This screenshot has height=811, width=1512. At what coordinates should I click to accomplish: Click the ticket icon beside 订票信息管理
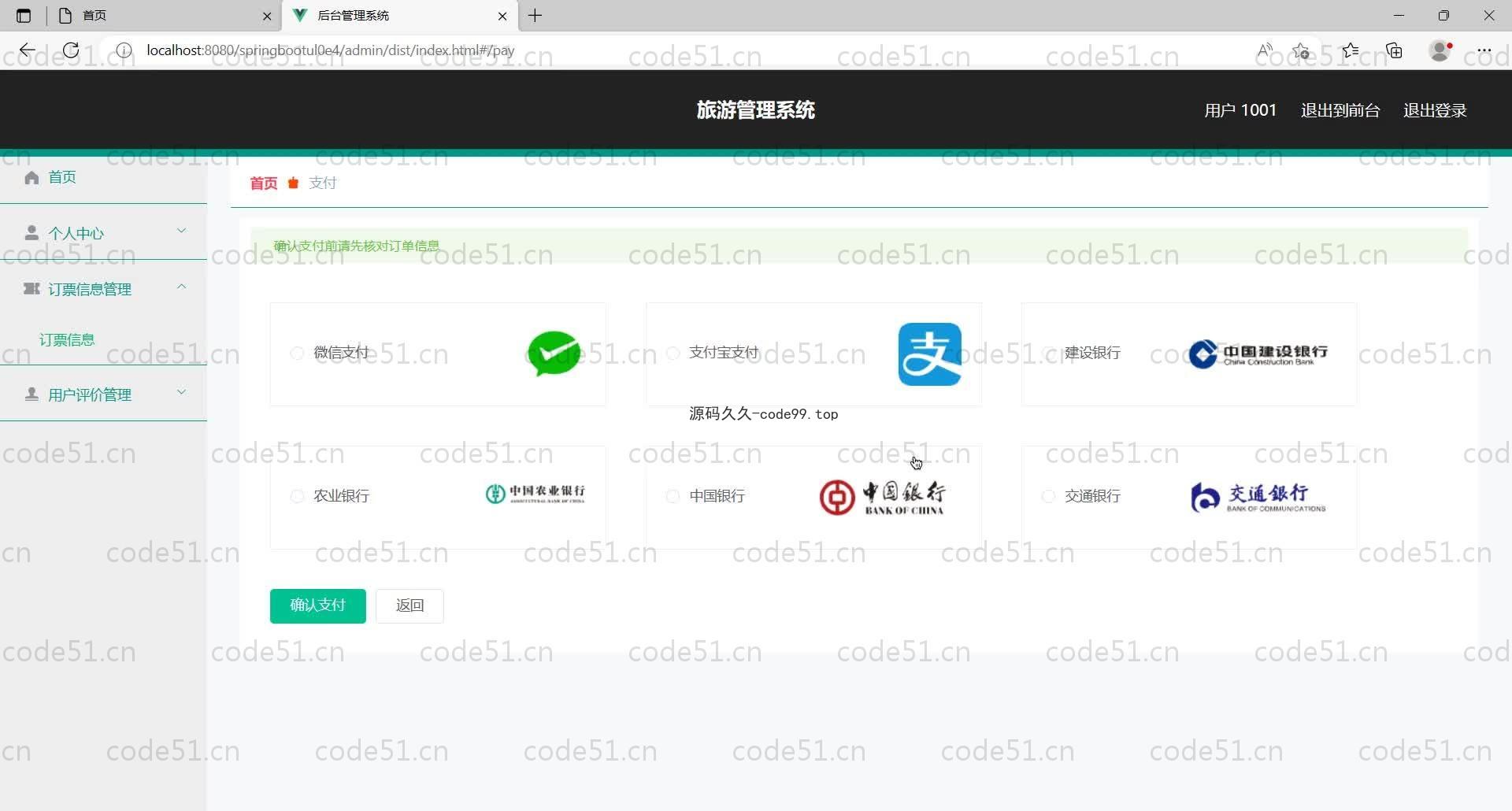pyautogui.click(x=31, y=289)
